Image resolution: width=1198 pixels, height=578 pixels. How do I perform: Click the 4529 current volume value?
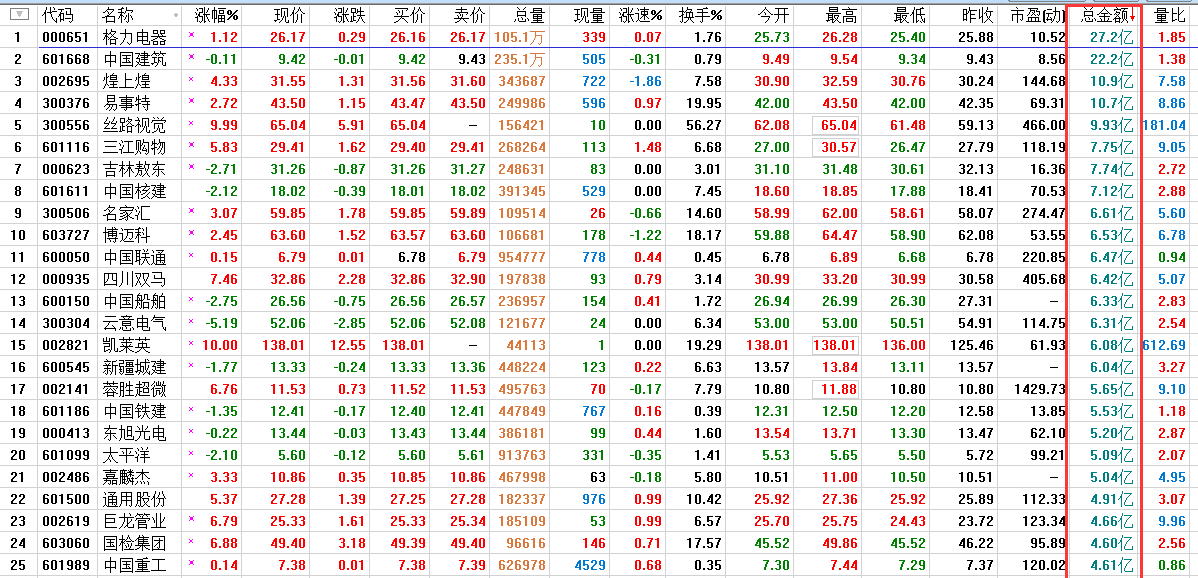click(589, 567)
